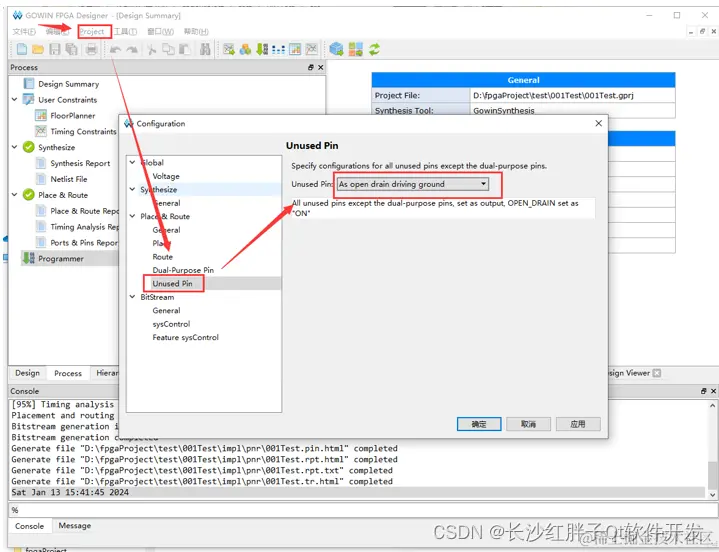This screenshot has height=552, width=719.
Task: Click the Find binoculars toolbar icon
Action: point(205,49)
